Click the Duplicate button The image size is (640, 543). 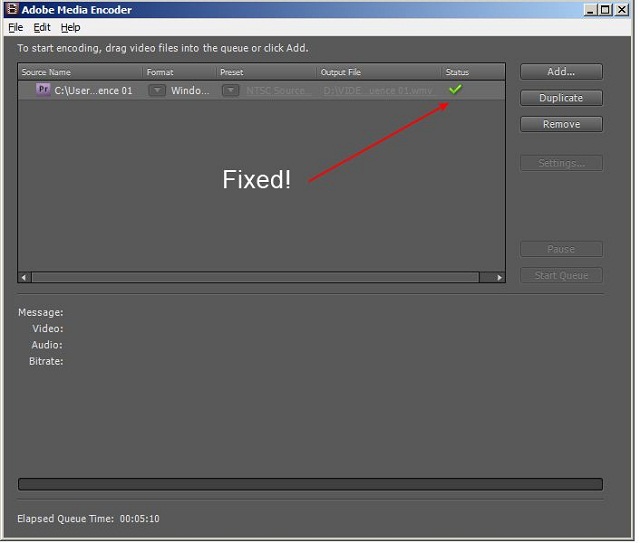[561, 98]
